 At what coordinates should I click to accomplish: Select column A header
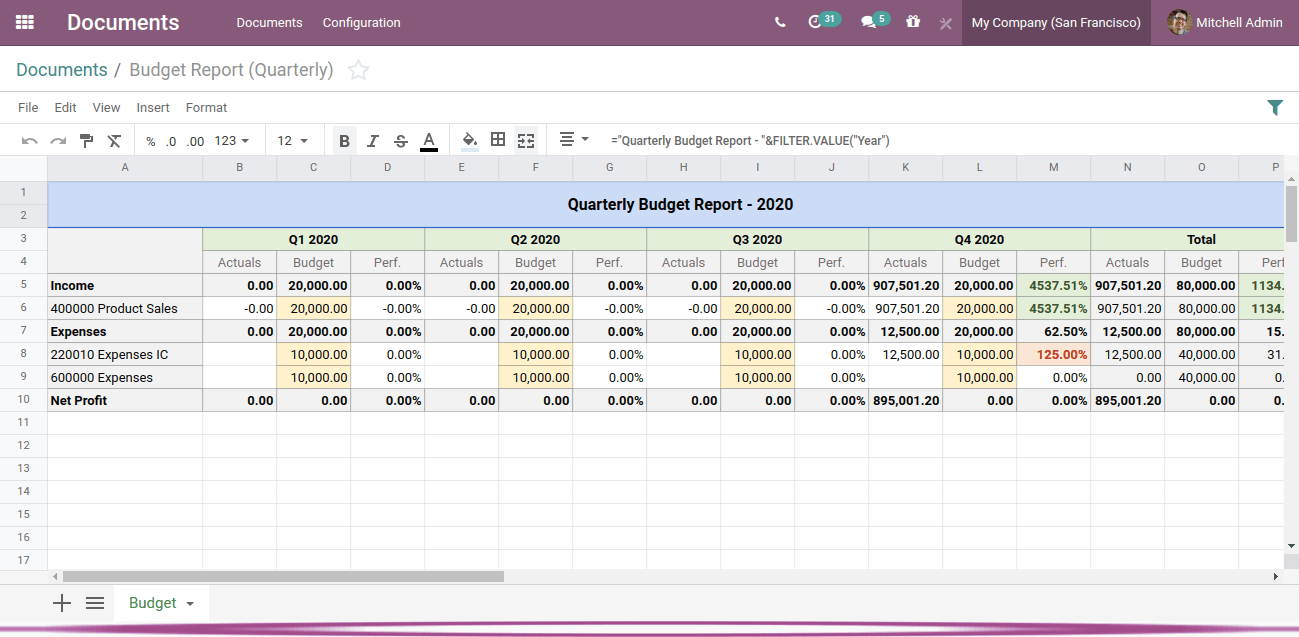(x=125, y=168)
